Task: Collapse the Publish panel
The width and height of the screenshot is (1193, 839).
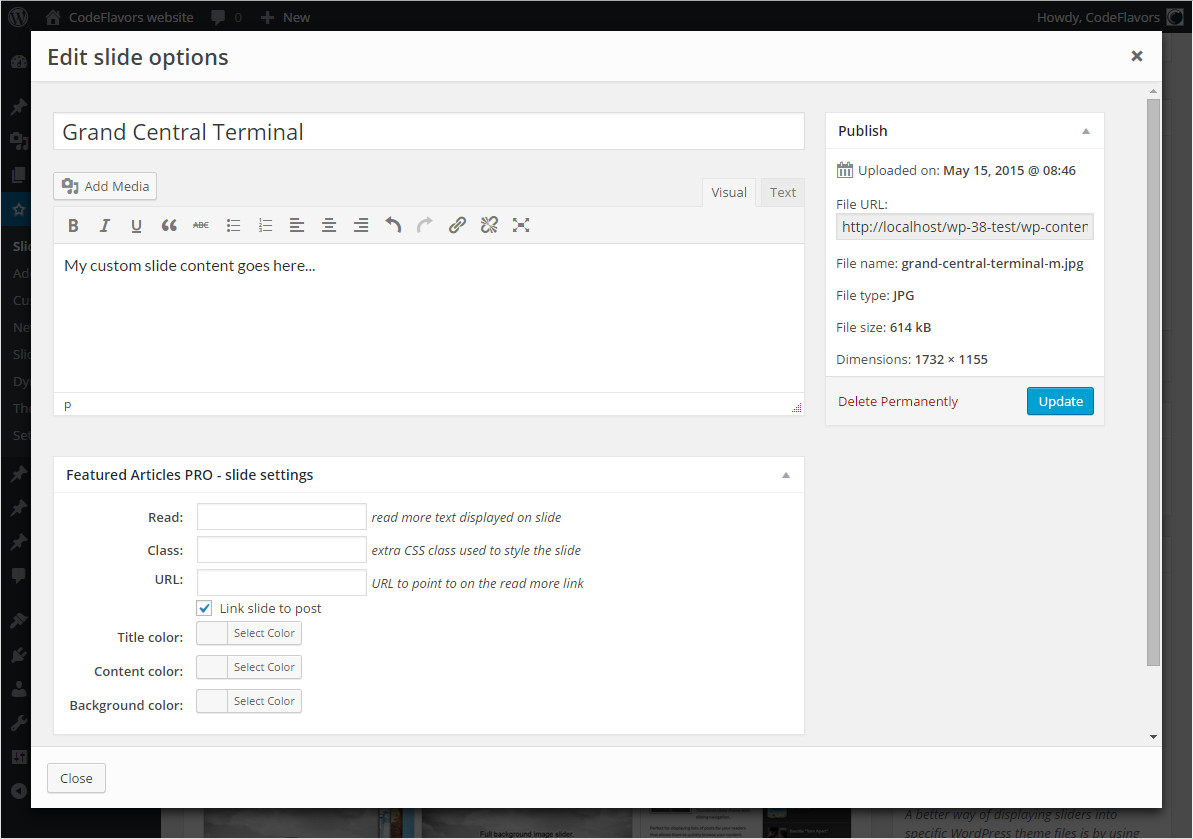Action: tap(1086, 132)
